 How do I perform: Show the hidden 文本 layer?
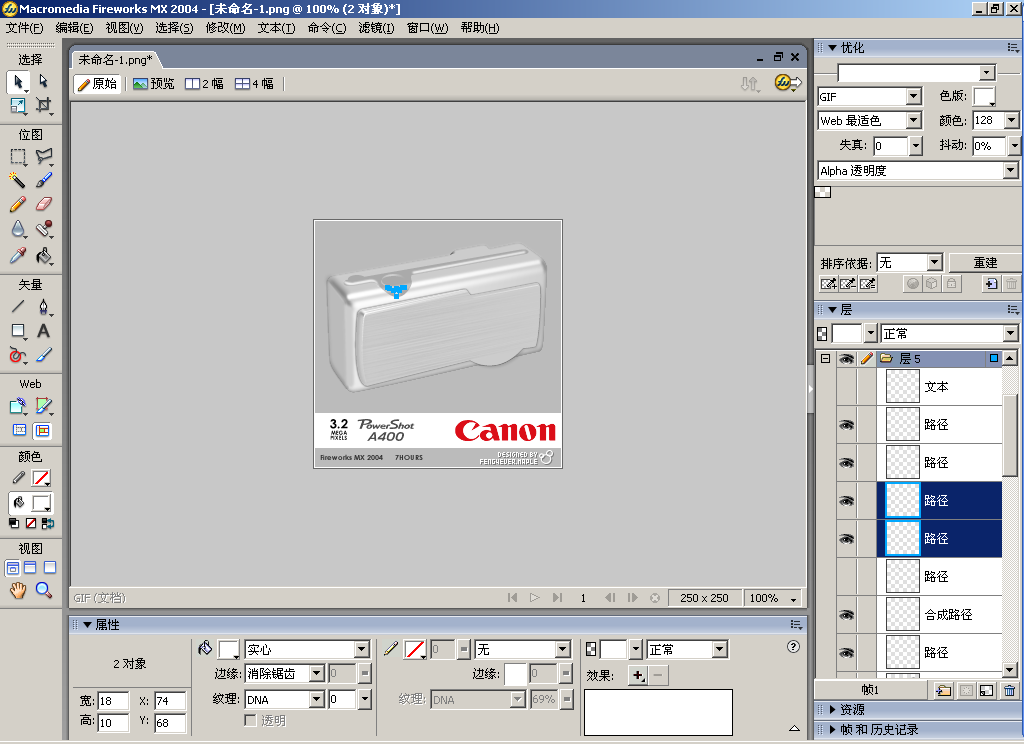coord(846,387)
